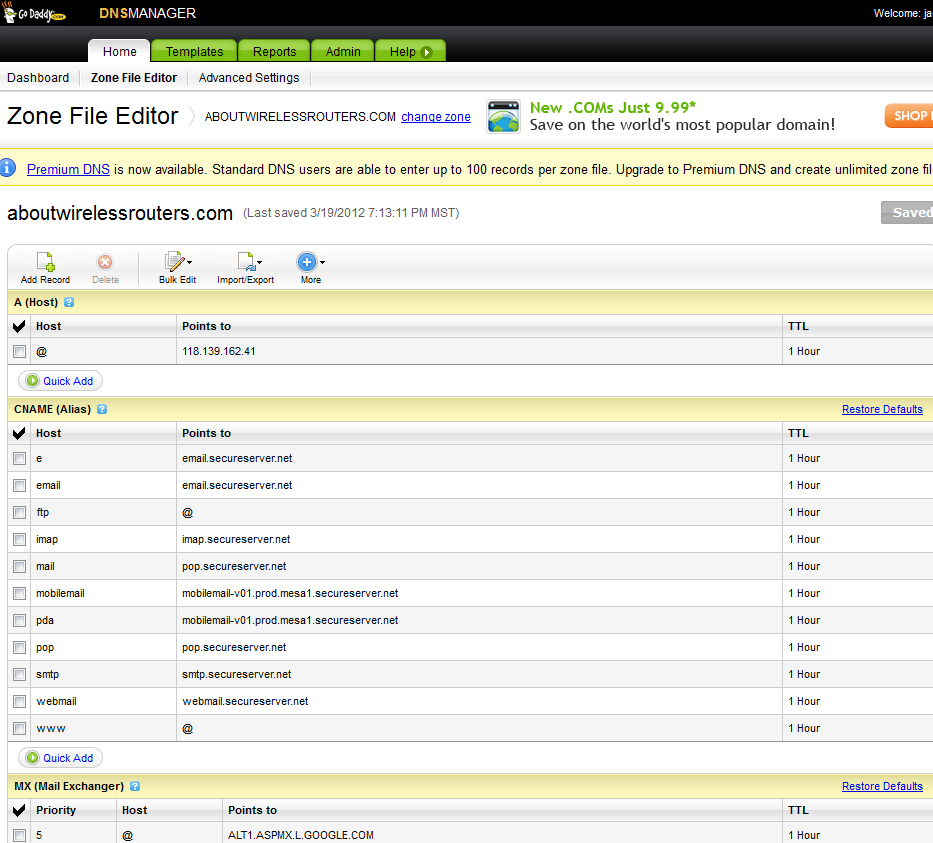The width and height of the screenshot is (933, 843).
Task: Go to the Admin tab
Action: [343, 51]
